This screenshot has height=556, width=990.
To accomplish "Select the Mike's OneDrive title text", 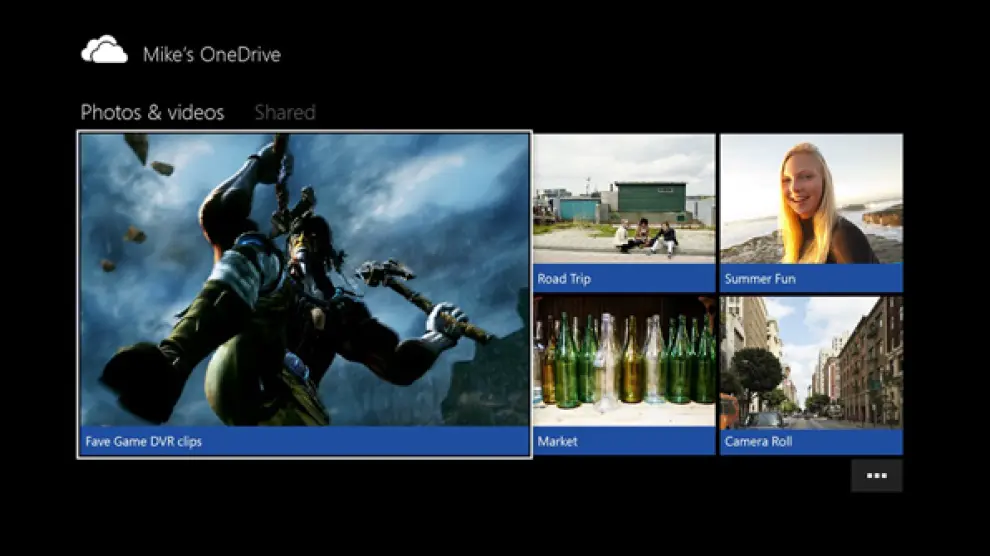I will click(x=211, y=54).
